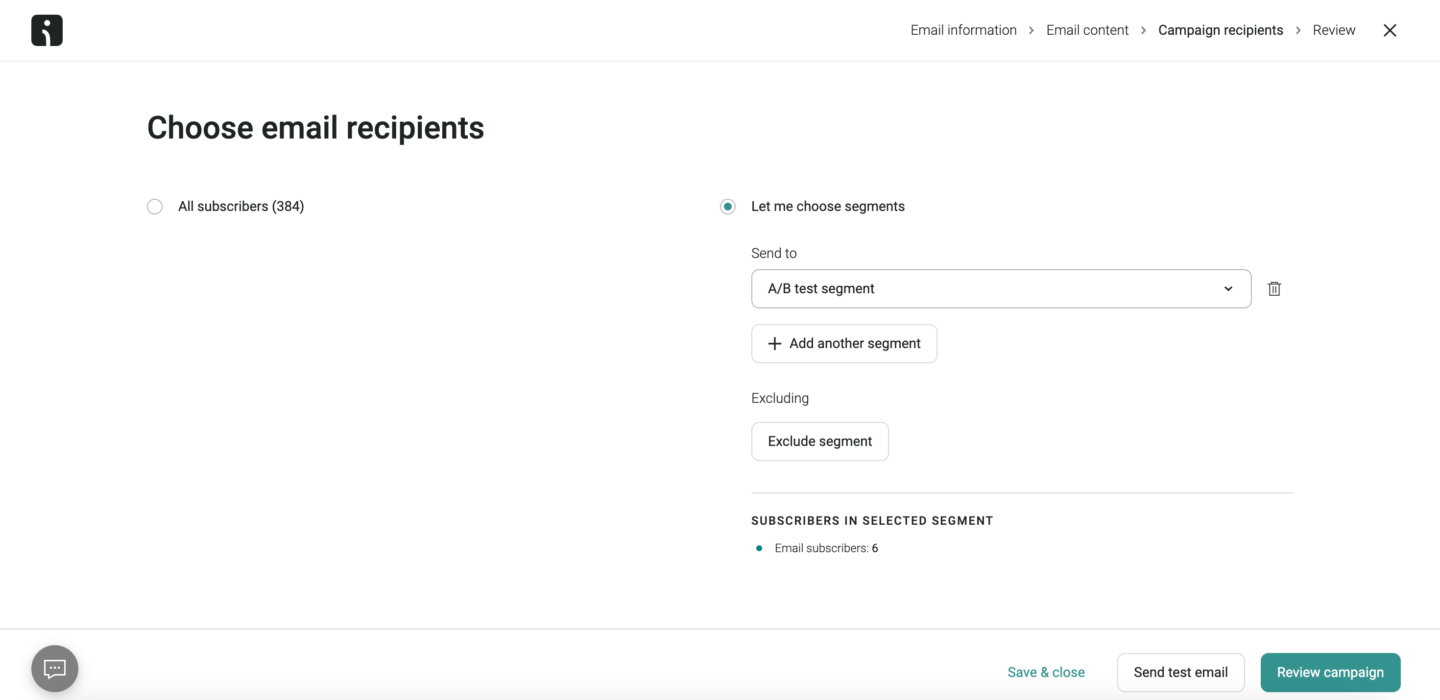Click Add another segment
Image resolution: width=1440 pixels, height=700 pixels.
coord(844,343)
